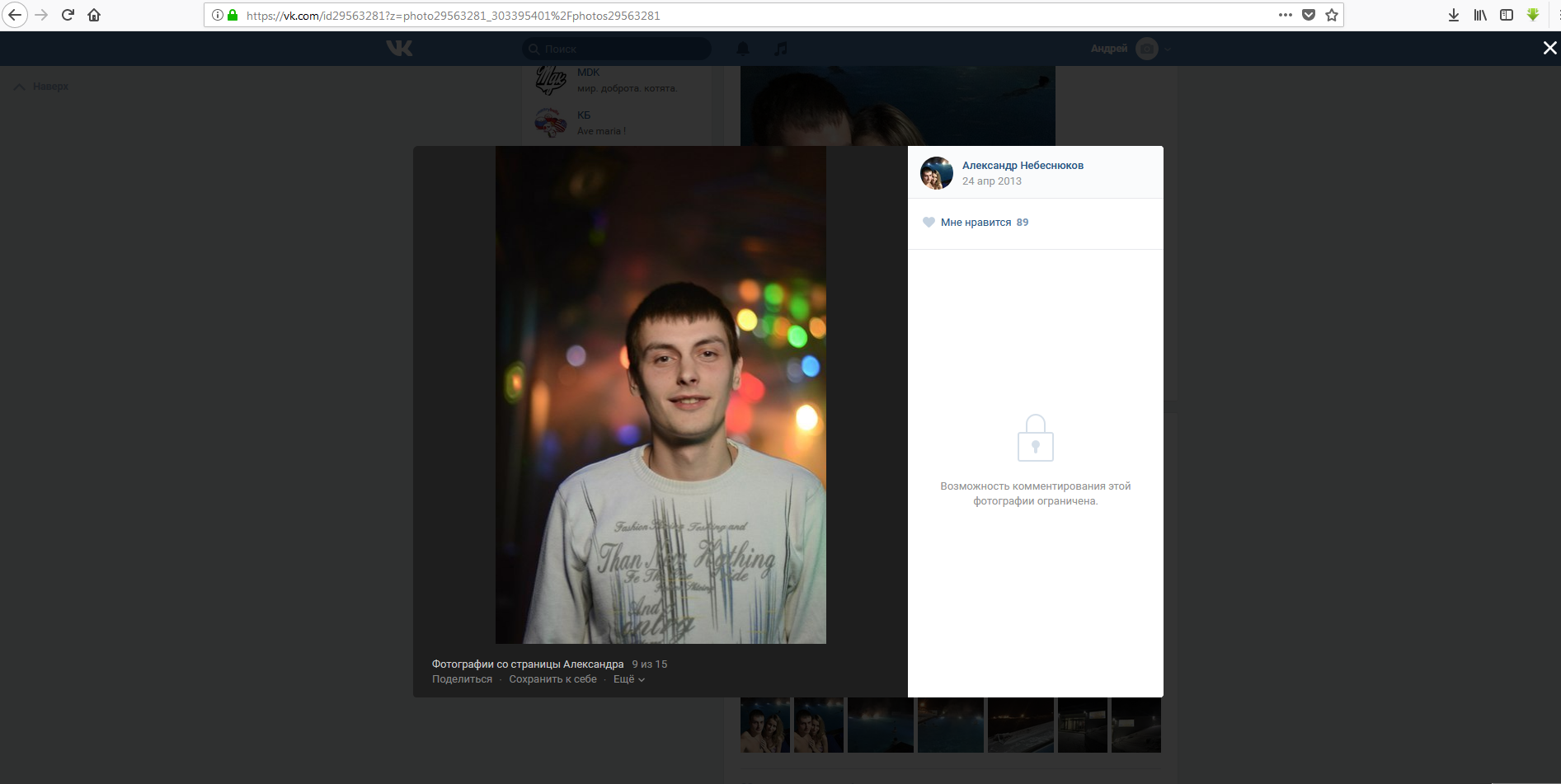
Task: Click the photo author's round avatar
Action: tap(937, 173)
